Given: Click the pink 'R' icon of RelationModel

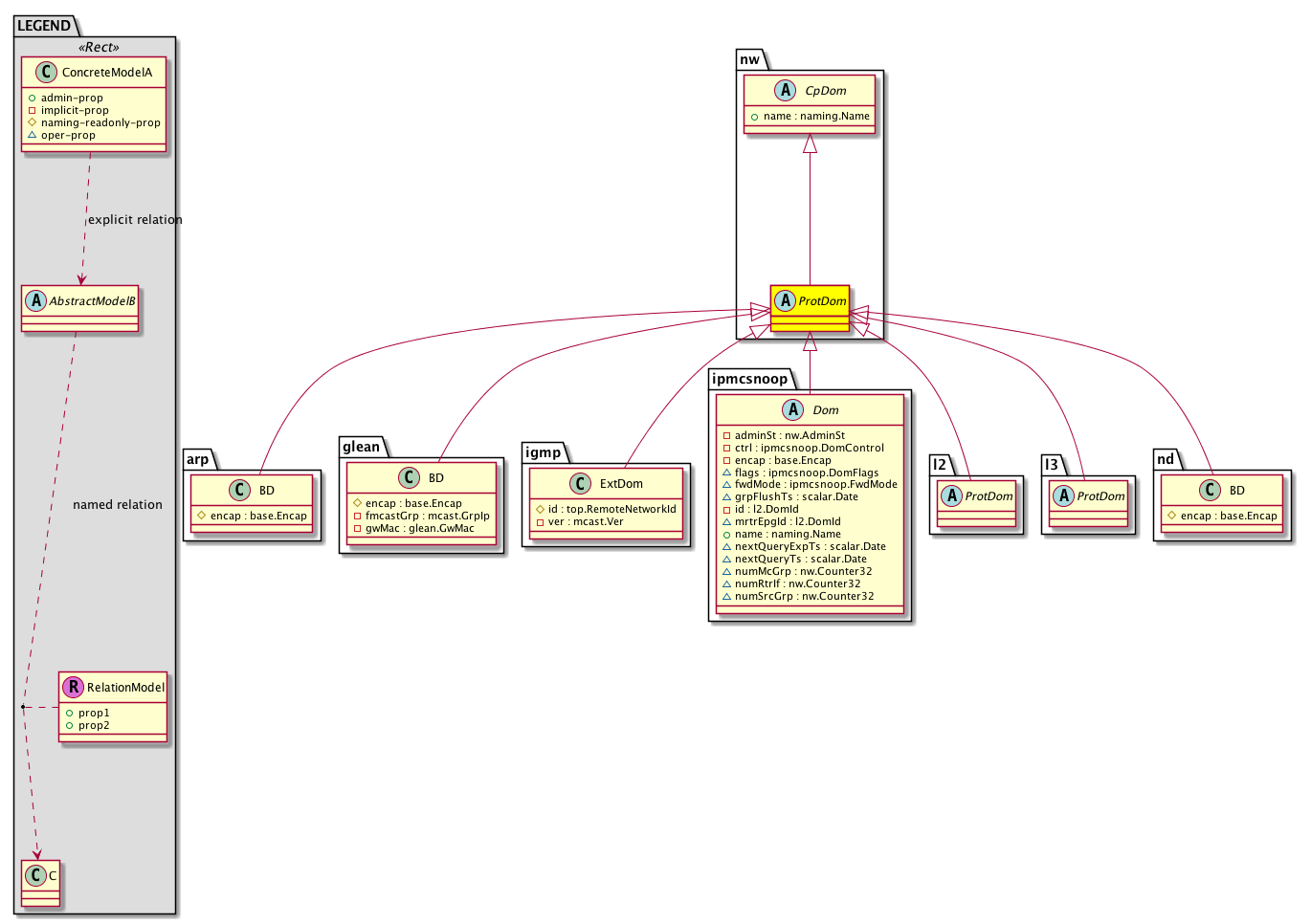Looking at the screenshot, I should 73,687.
